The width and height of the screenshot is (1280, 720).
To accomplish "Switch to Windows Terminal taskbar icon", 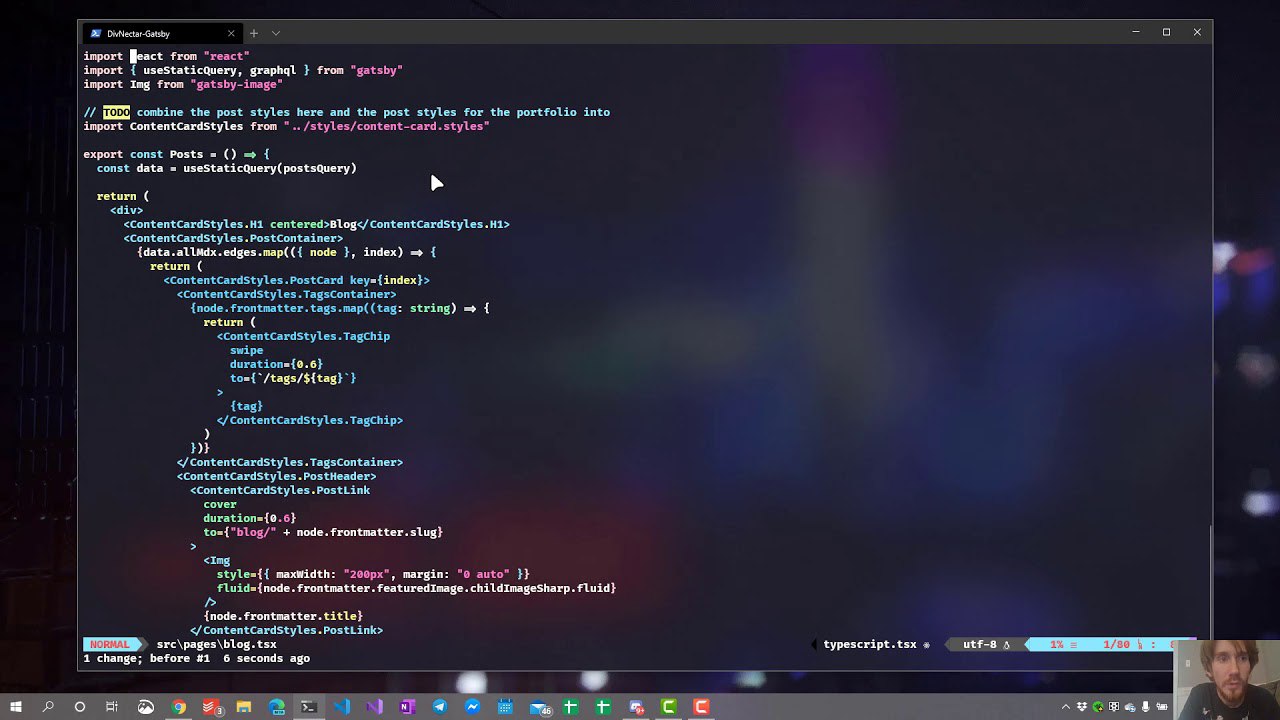I will click(x=309, y=707).
